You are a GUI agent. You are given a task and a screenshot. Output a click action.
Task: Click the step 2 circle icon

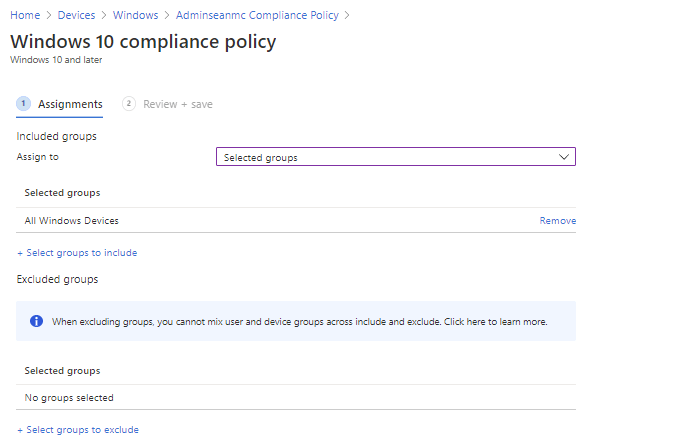[129, 104]
